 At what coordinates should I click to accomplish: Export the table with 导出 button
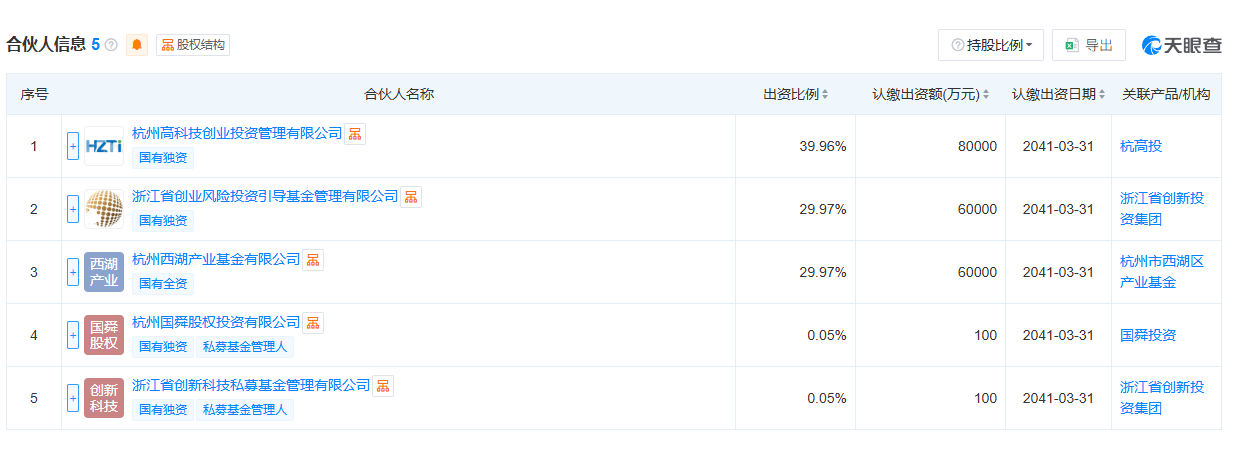[1089, 45]
